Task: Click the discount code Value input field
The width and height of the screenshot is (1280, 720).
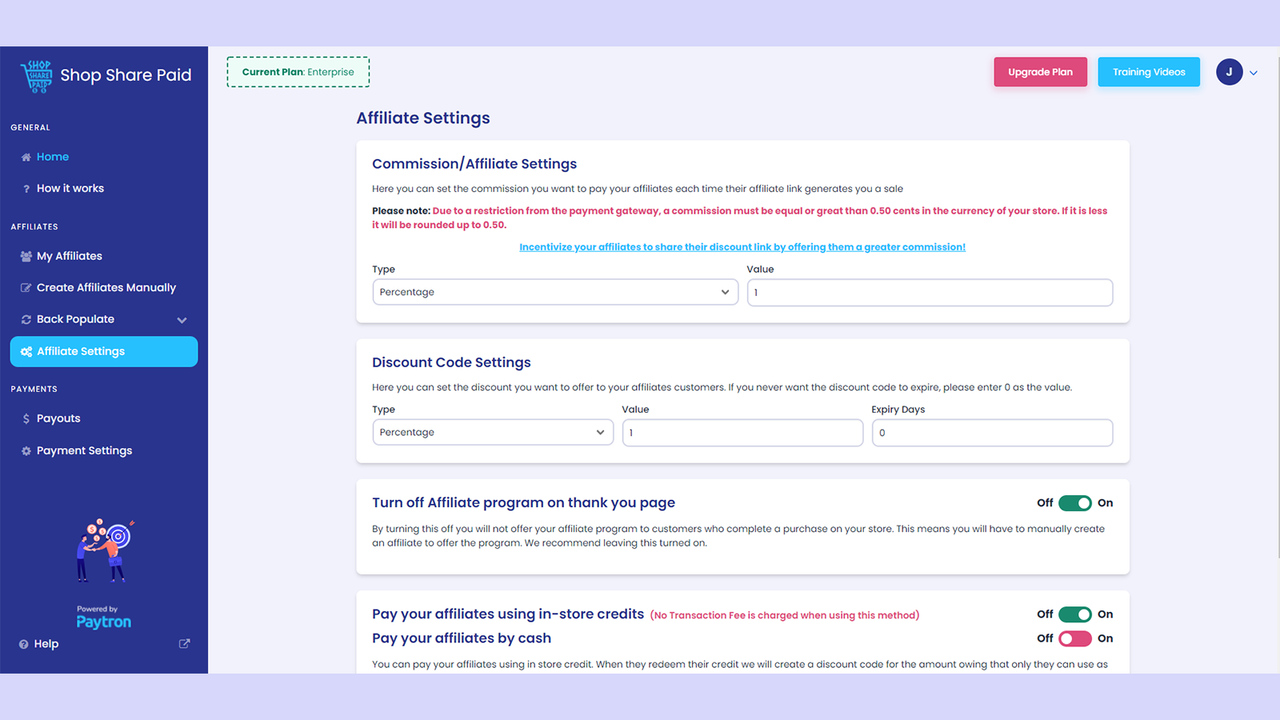Action: coord(742,432)
